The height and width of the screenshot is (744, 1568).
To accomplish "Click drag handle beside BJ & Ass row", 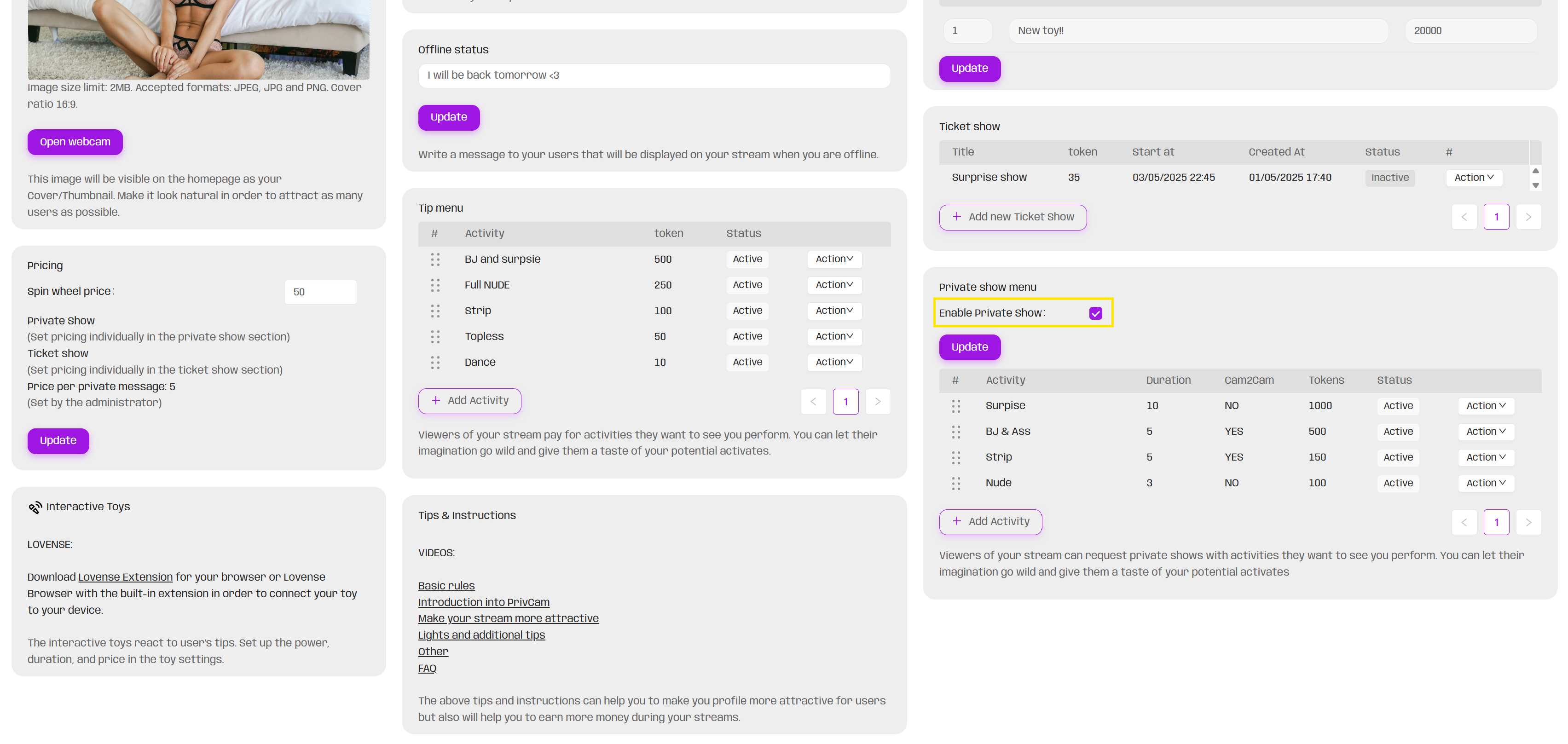I will coord(955,432).
